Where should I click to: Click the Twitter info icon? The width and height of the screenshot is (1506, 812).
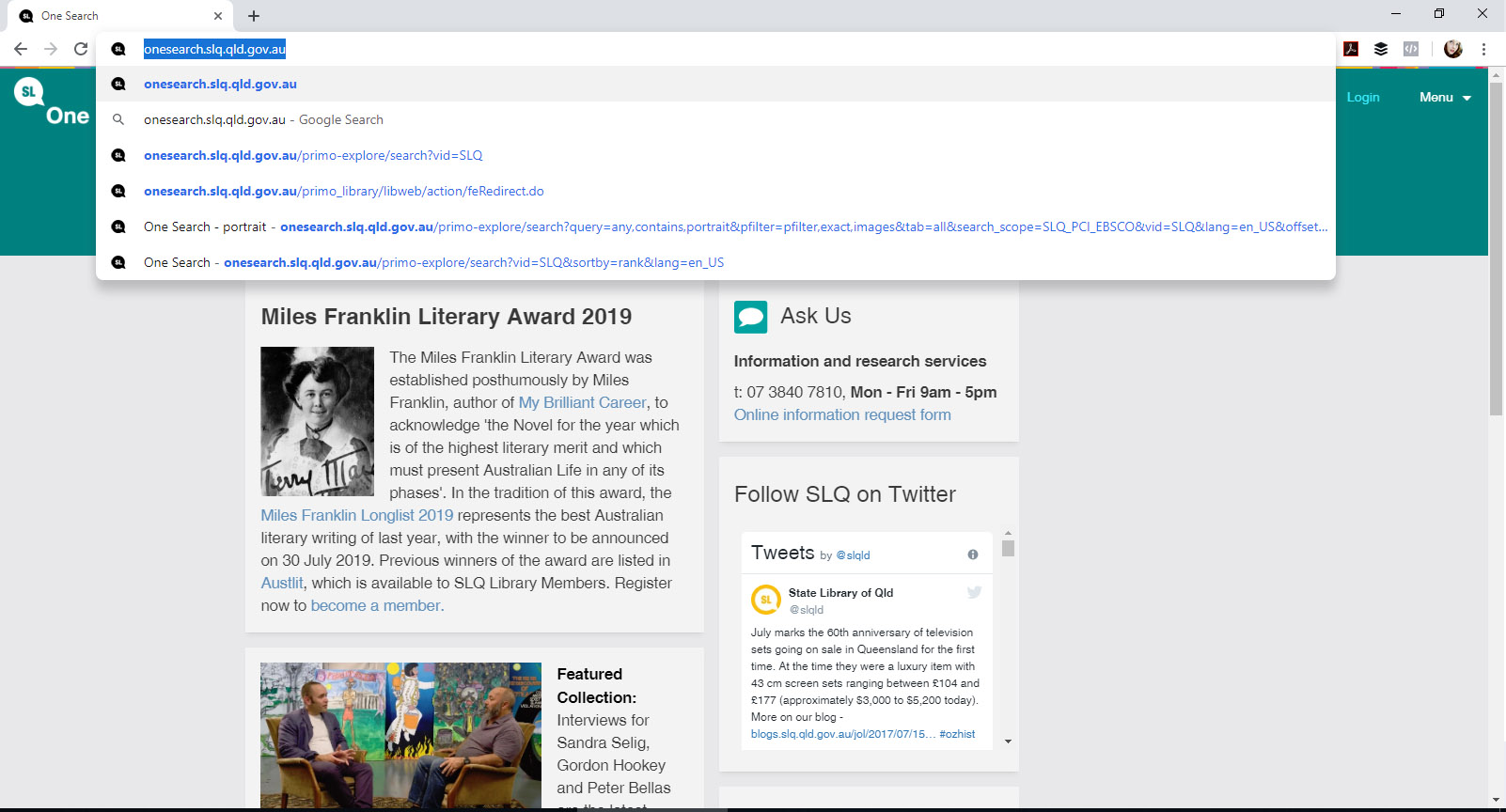click(973, 554)
